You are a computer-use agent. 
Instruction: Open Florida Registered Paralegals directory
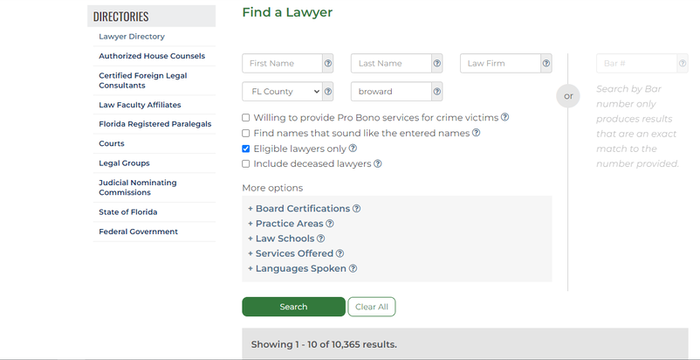(x=155, y=124)
